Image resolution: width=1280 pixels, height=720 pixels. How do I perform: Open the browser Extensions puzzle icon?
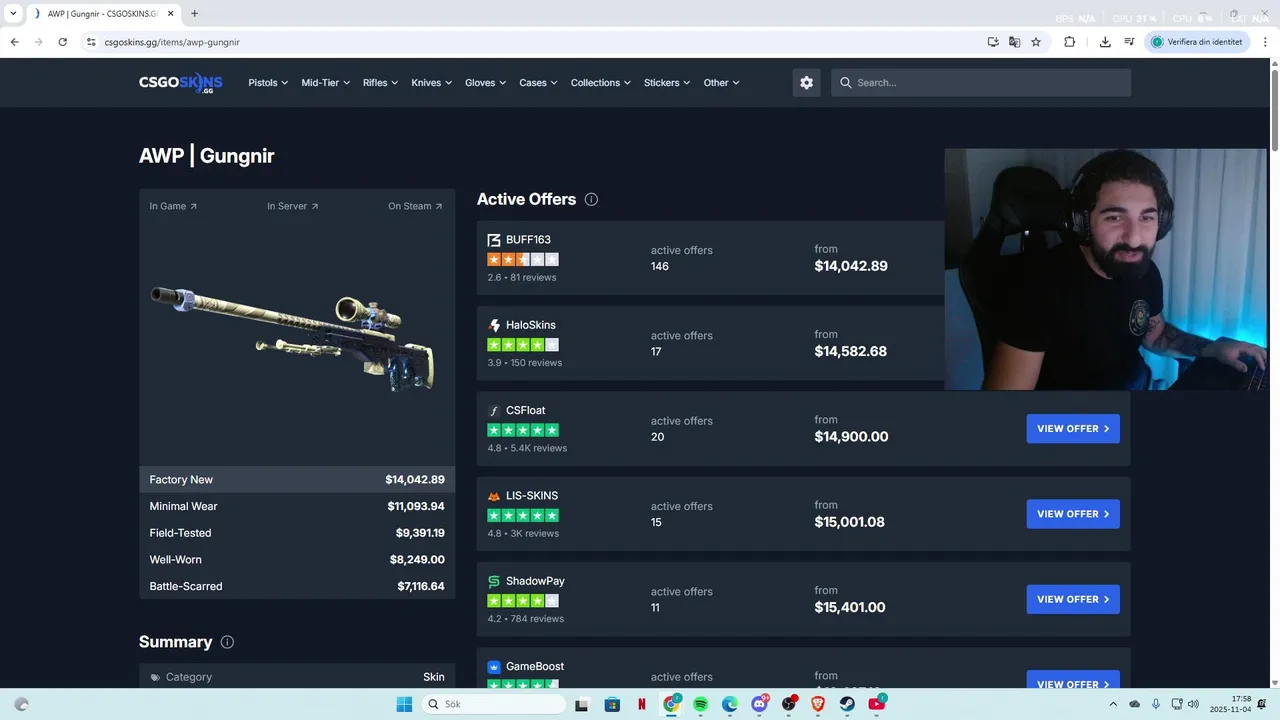pyautogui.click(x=1069, y=42)
